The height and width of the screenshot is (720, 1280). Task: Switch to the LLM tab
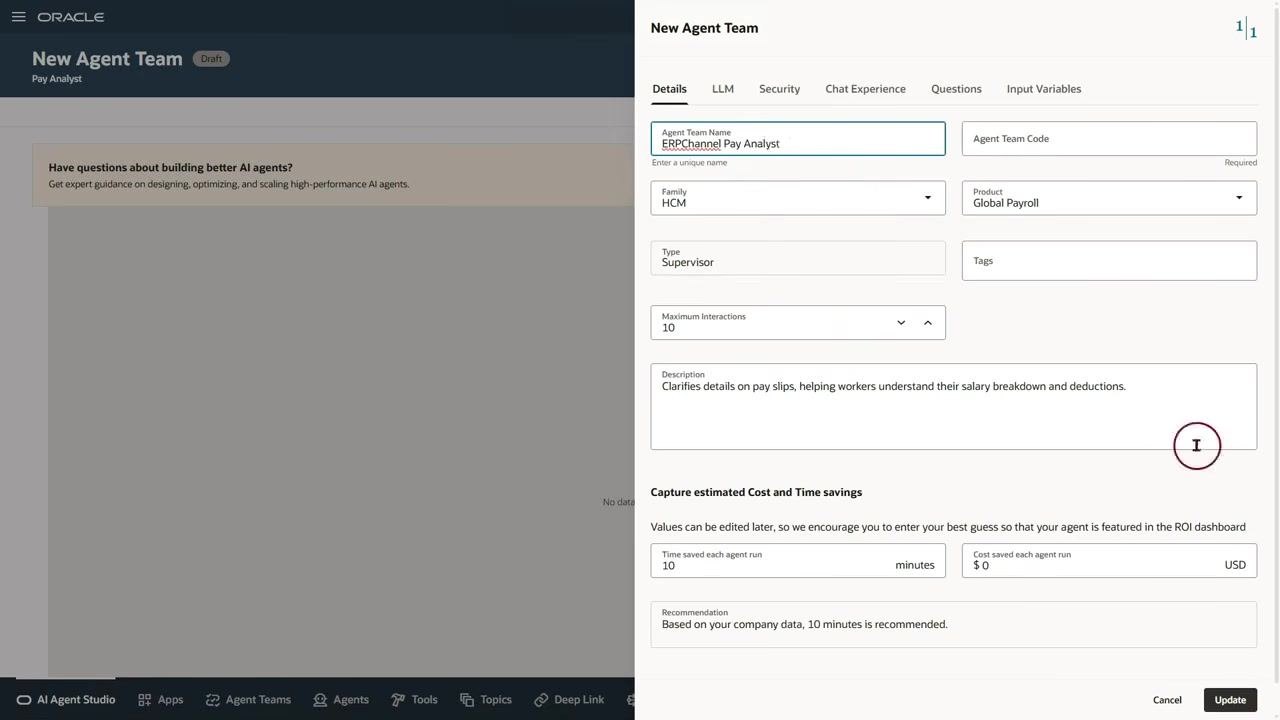click(723, 89)
